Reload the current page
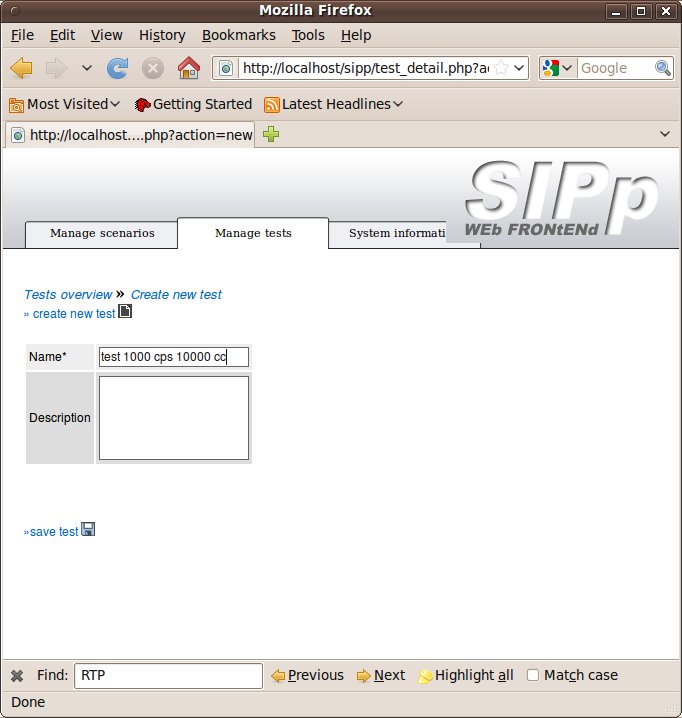 tap(118, 69)
